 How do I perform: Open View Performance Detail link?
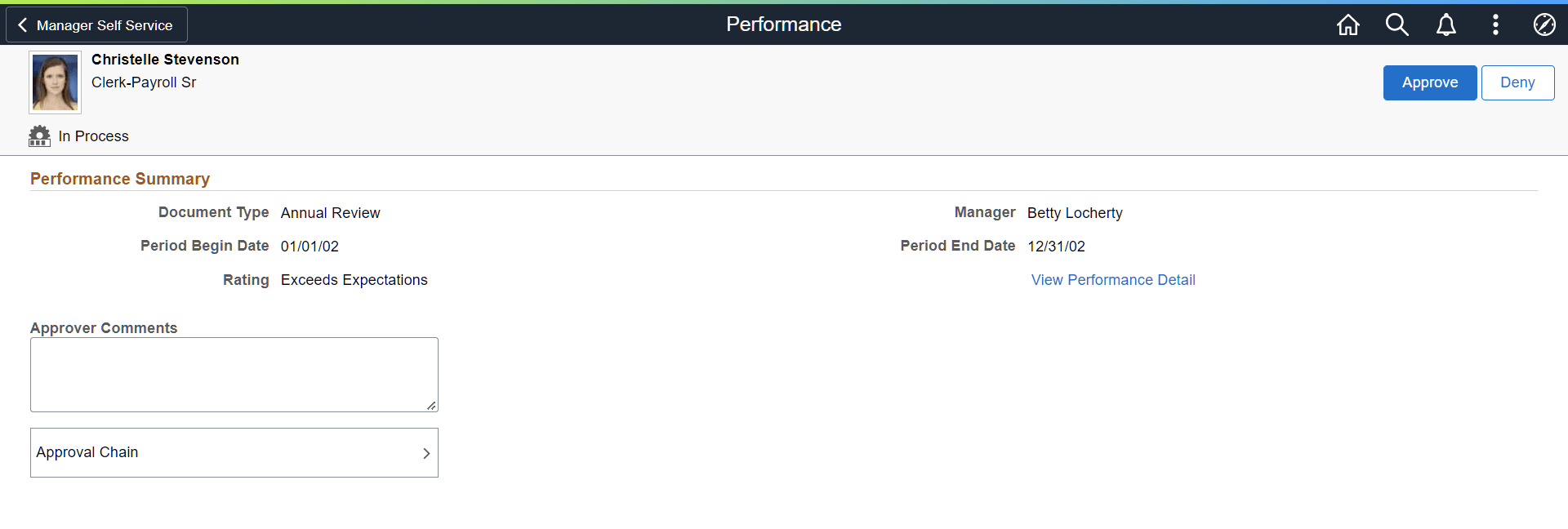tap(1113, 279)
